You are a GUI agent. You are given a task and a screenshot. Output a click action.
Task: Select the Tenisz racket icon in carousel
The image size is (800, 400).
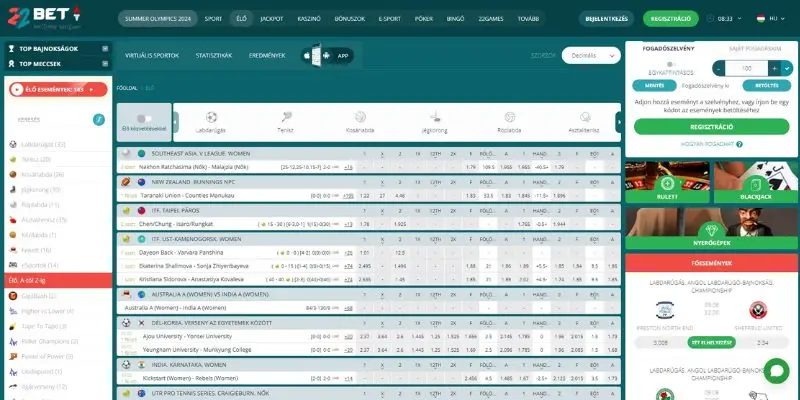coord(286,117)
